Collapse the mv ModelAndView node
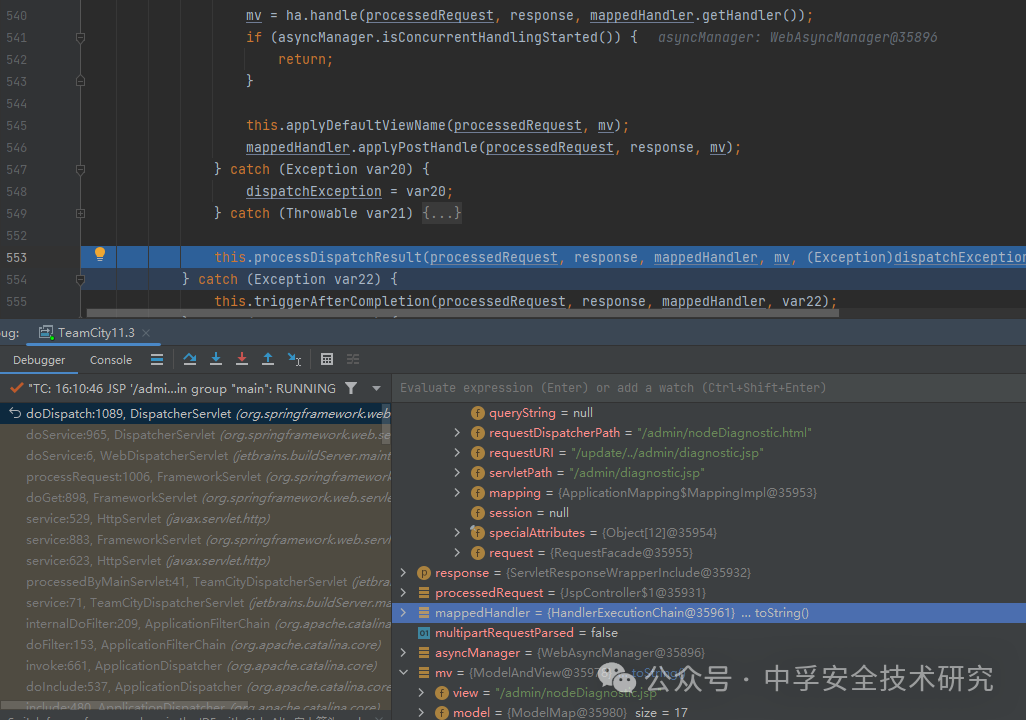 (x=403, y=673)
